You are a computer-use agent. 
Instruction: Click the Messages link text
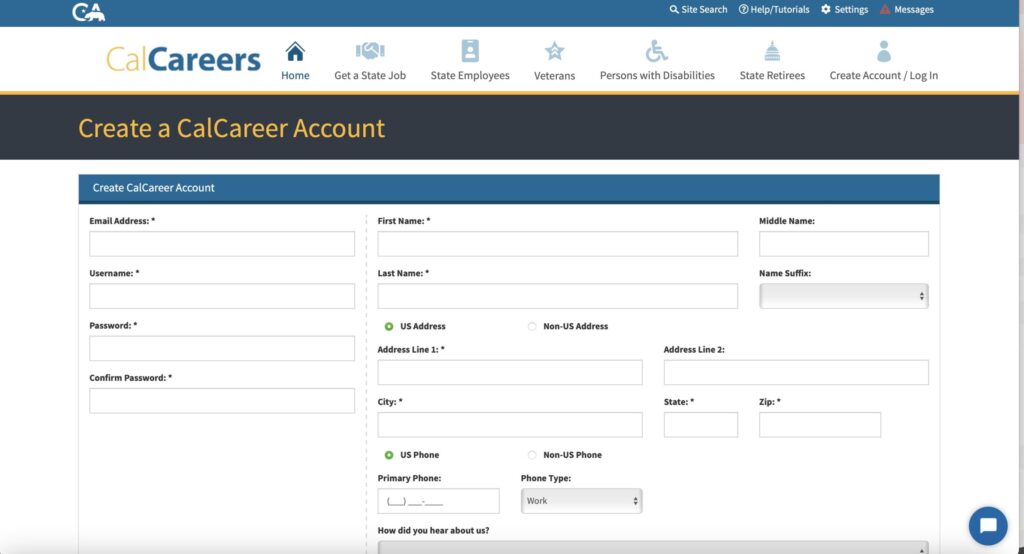pos(914,9)
